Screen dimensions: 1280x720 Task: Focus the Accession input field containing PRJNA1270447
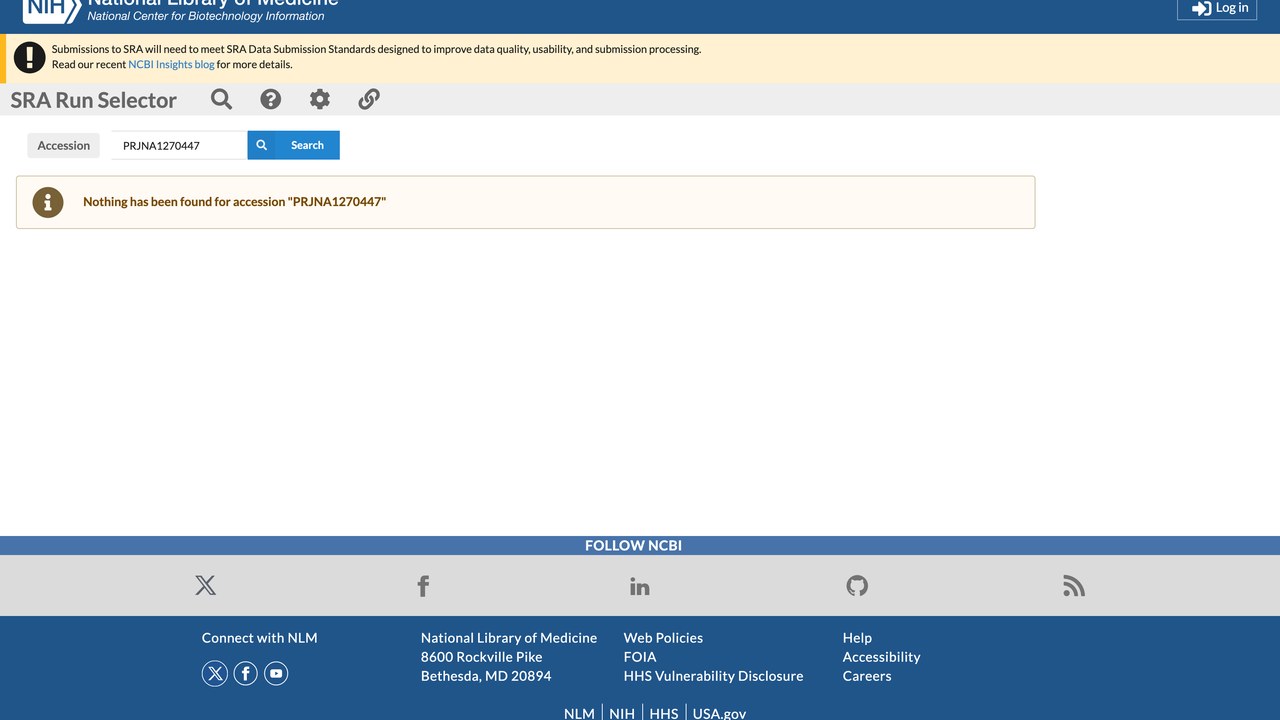tap(179, 145)
